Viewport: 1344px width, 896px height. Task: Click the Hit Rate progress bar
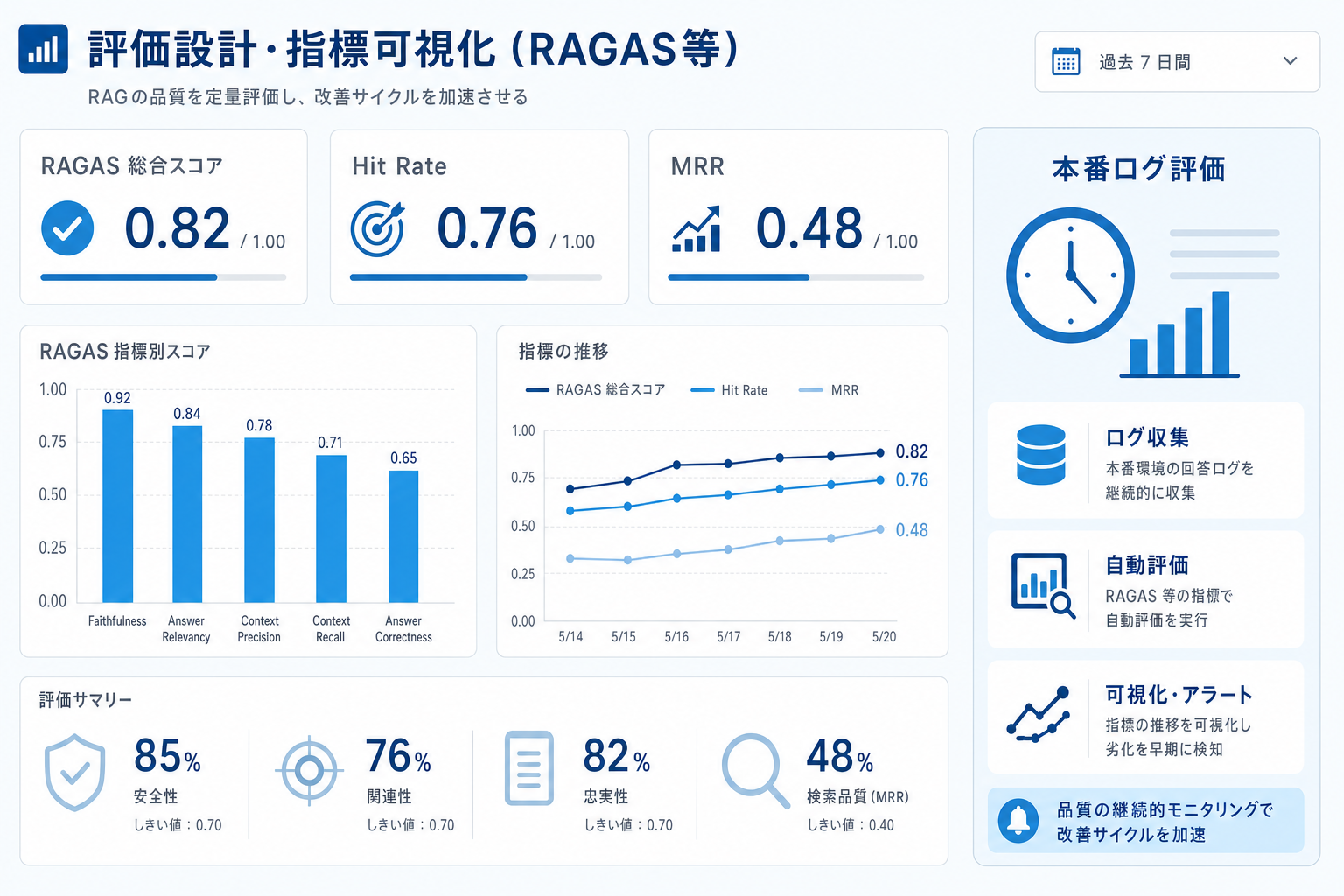tap(476, 277)
